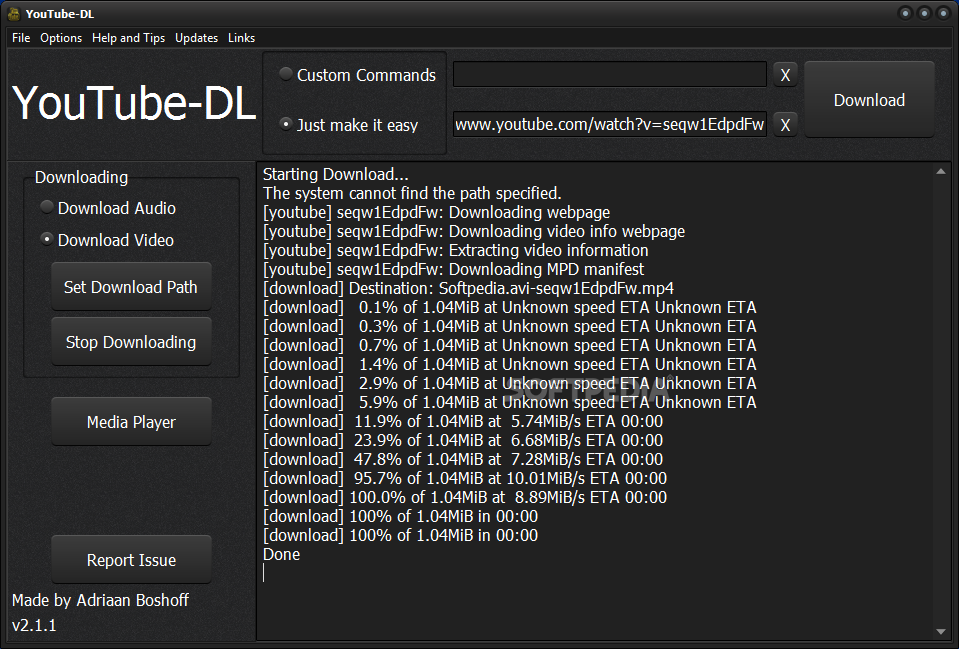The image size is (959, 649).
Task: Click the 'Extracting video information' log line
Action: click(456, 250)
